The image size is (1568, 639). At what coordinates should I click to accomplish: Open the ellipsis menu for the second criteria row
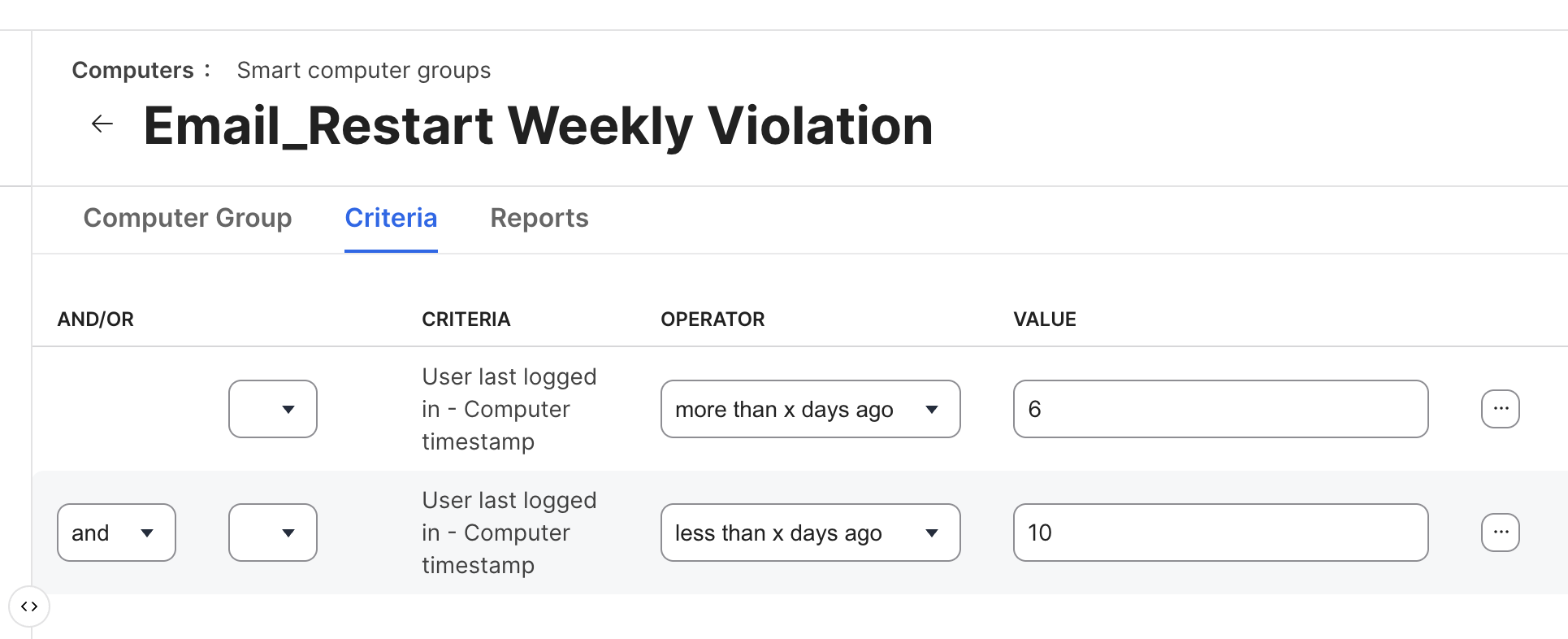point(1500,532)
